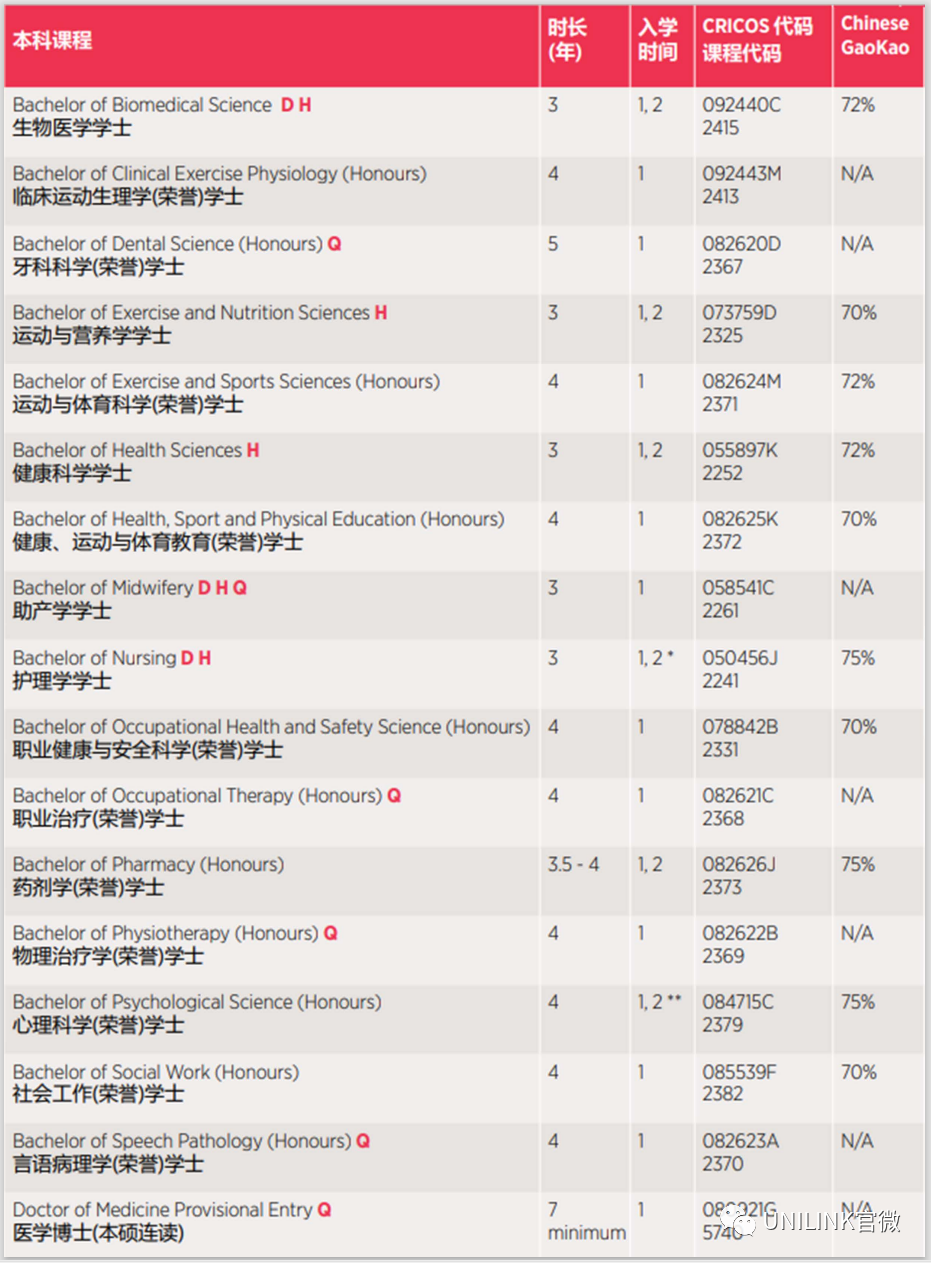The image size is (931, 1263).
Task: Select Bachelor of Midwifery course name
Action: tap(103, 588)
